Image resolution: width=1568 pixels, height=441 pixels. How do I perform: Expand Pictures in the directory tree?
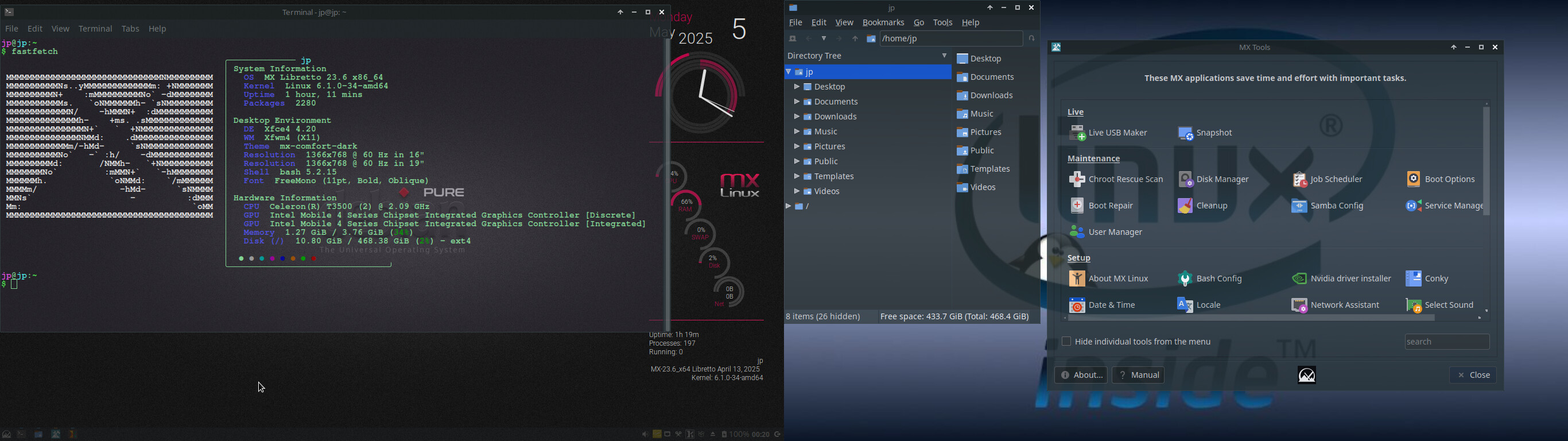click(796, 146)
